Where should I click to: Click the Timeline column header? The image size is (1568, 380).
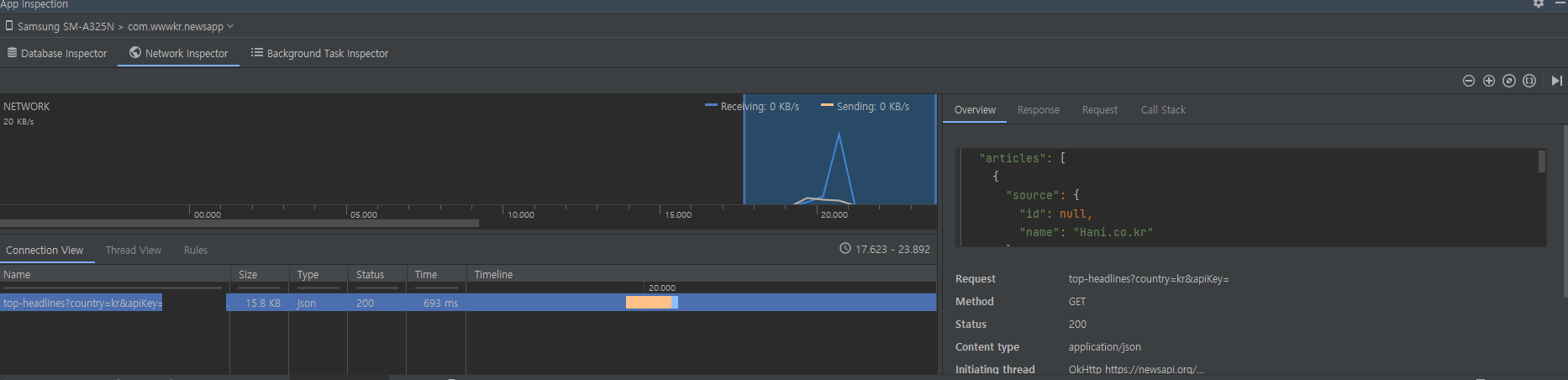(701, 274)
